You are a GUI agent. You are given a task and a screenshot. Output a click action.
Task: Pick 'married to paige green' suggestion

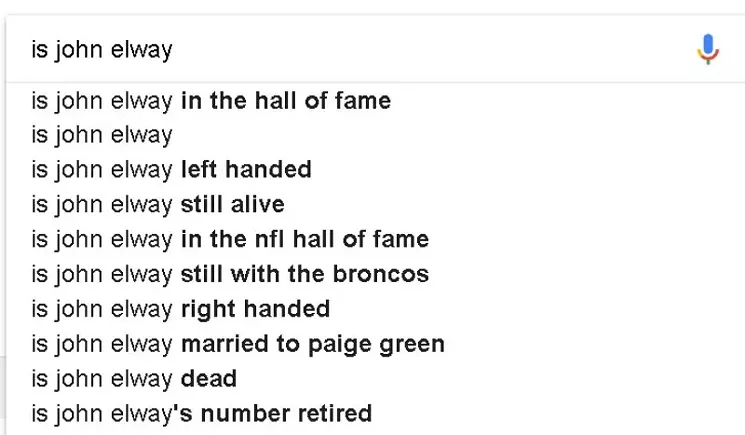(x=375, y=344)
